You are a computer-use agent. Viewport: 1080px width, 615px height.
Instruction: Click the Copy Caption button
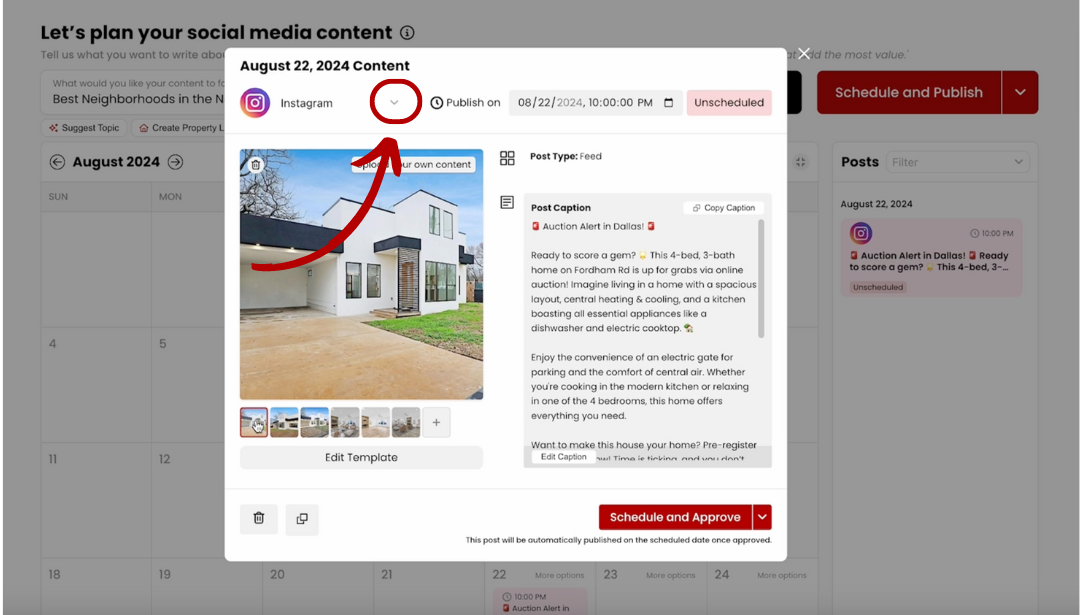724,207
